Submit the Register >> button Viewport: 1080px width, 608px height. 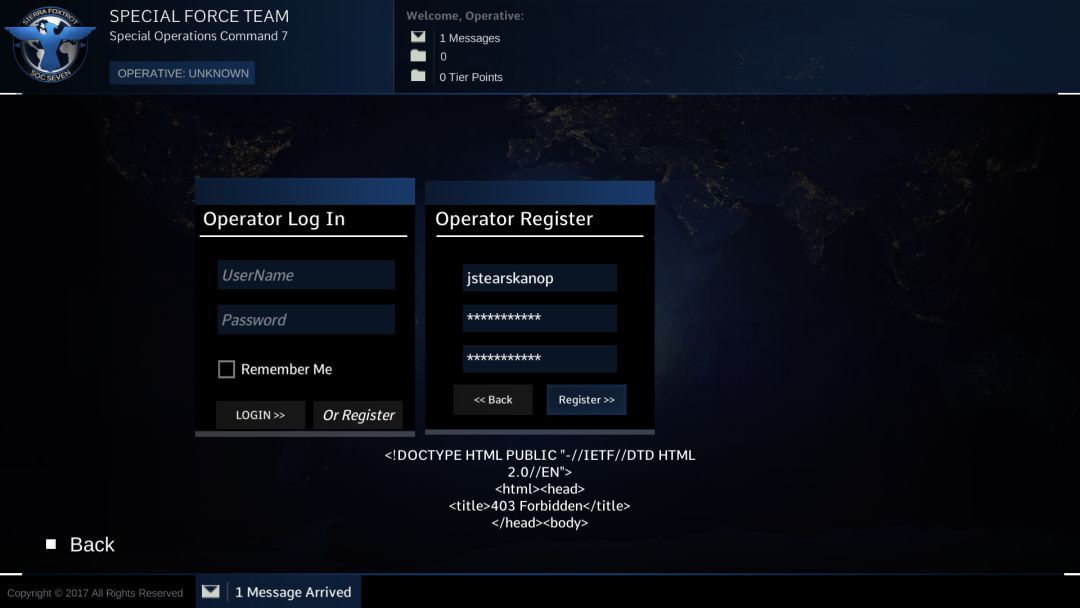tap(587, 399)
